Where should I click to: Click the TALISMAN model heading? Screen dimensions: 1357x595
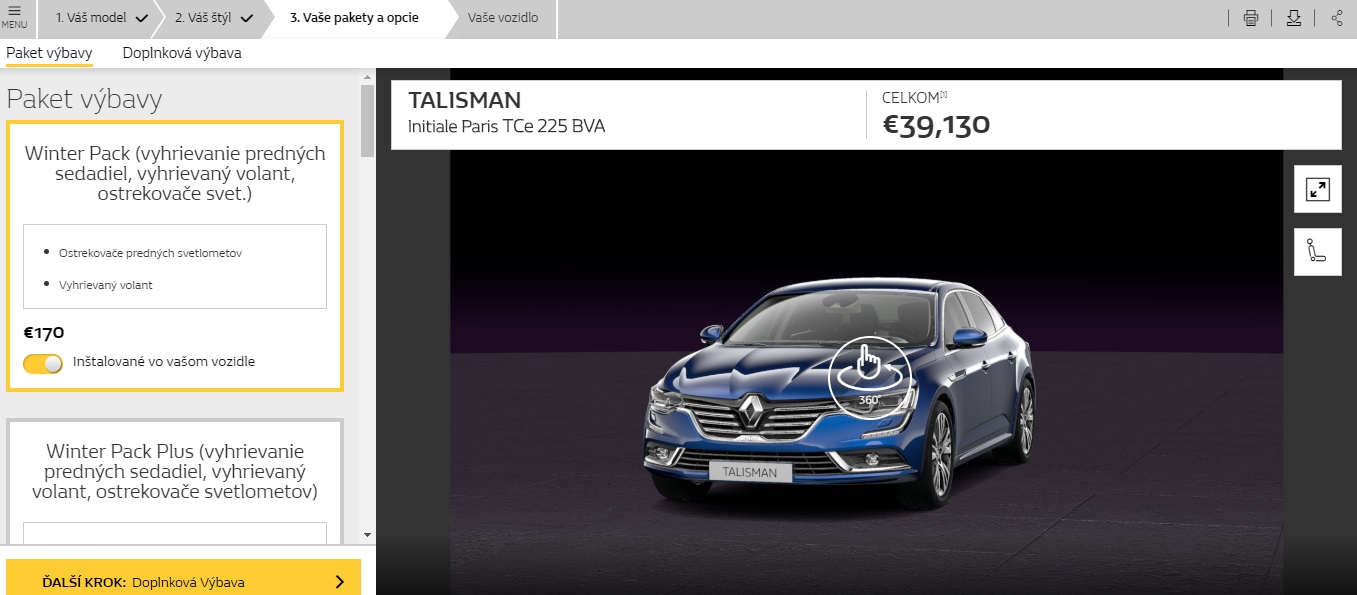(465, 100)
